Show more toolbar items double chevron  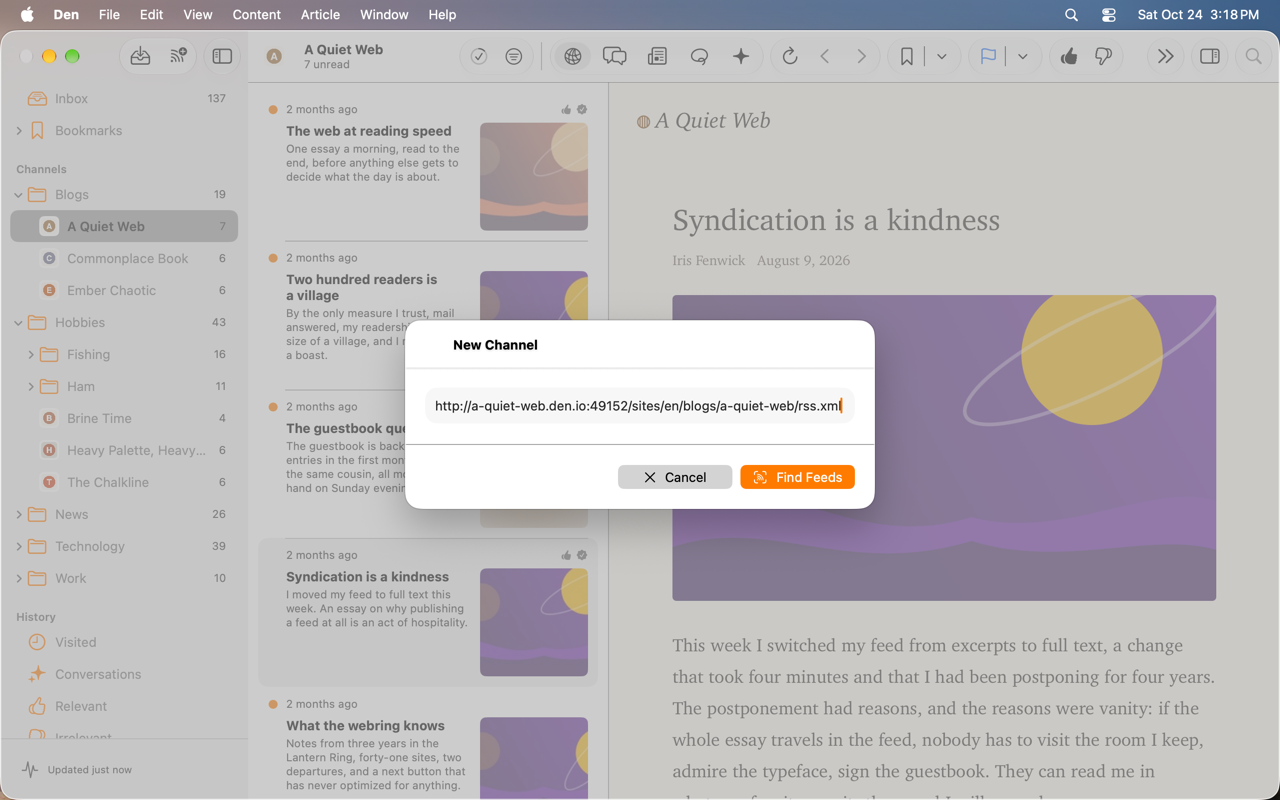[x=1165, y=57]
